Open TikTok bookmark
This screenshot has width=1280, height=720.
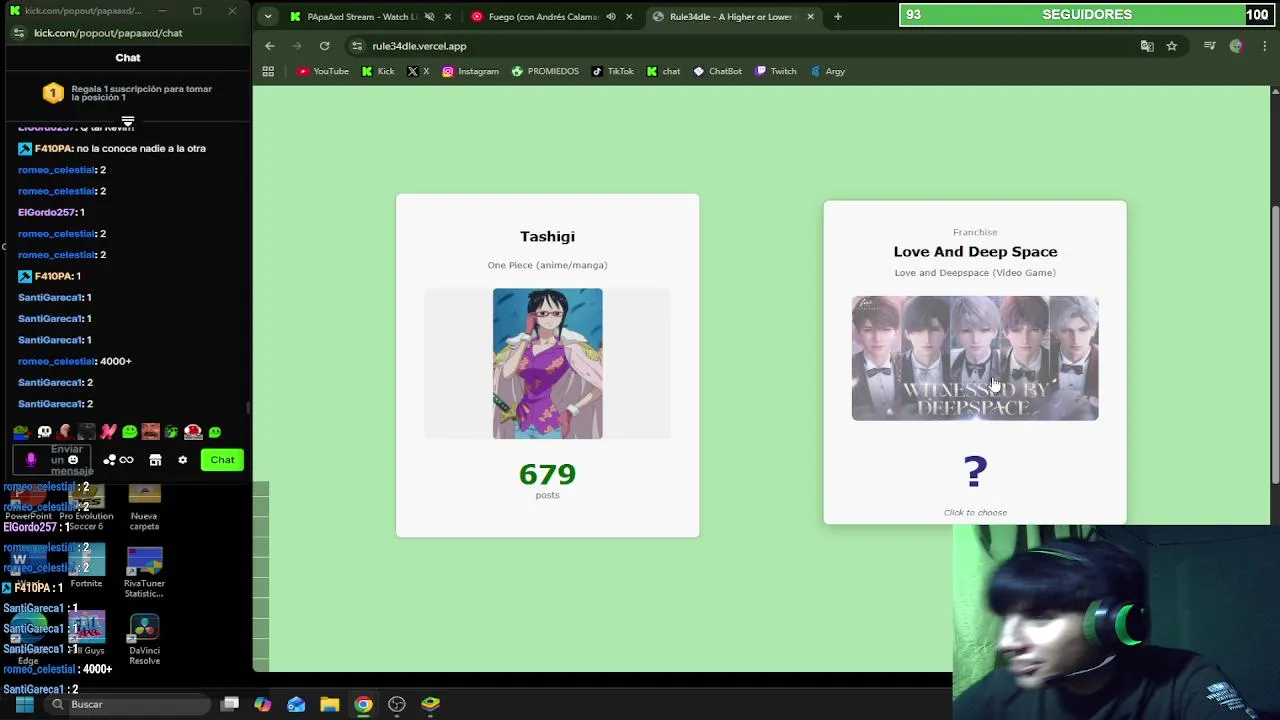pyautogui.click(x=613, y=71)
